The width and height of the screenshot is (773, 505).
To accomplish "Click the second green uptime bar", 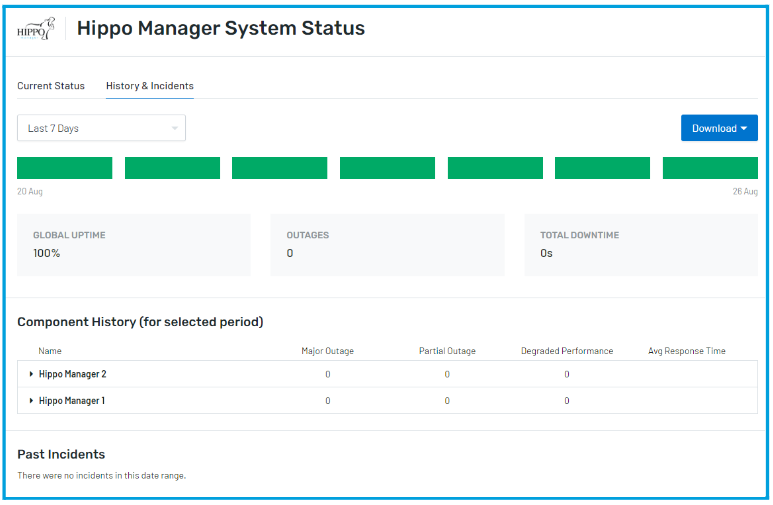I will (x=173, y=168).
